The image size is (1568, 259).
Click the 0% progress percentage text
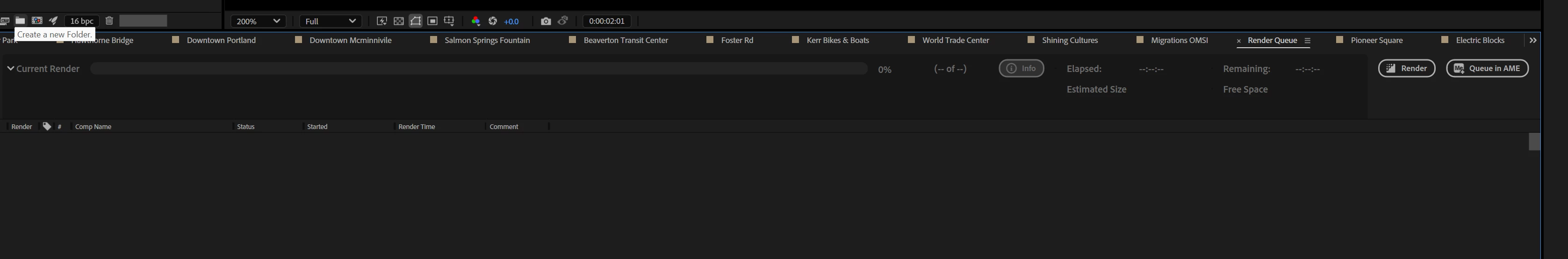[x=885, y=70]
